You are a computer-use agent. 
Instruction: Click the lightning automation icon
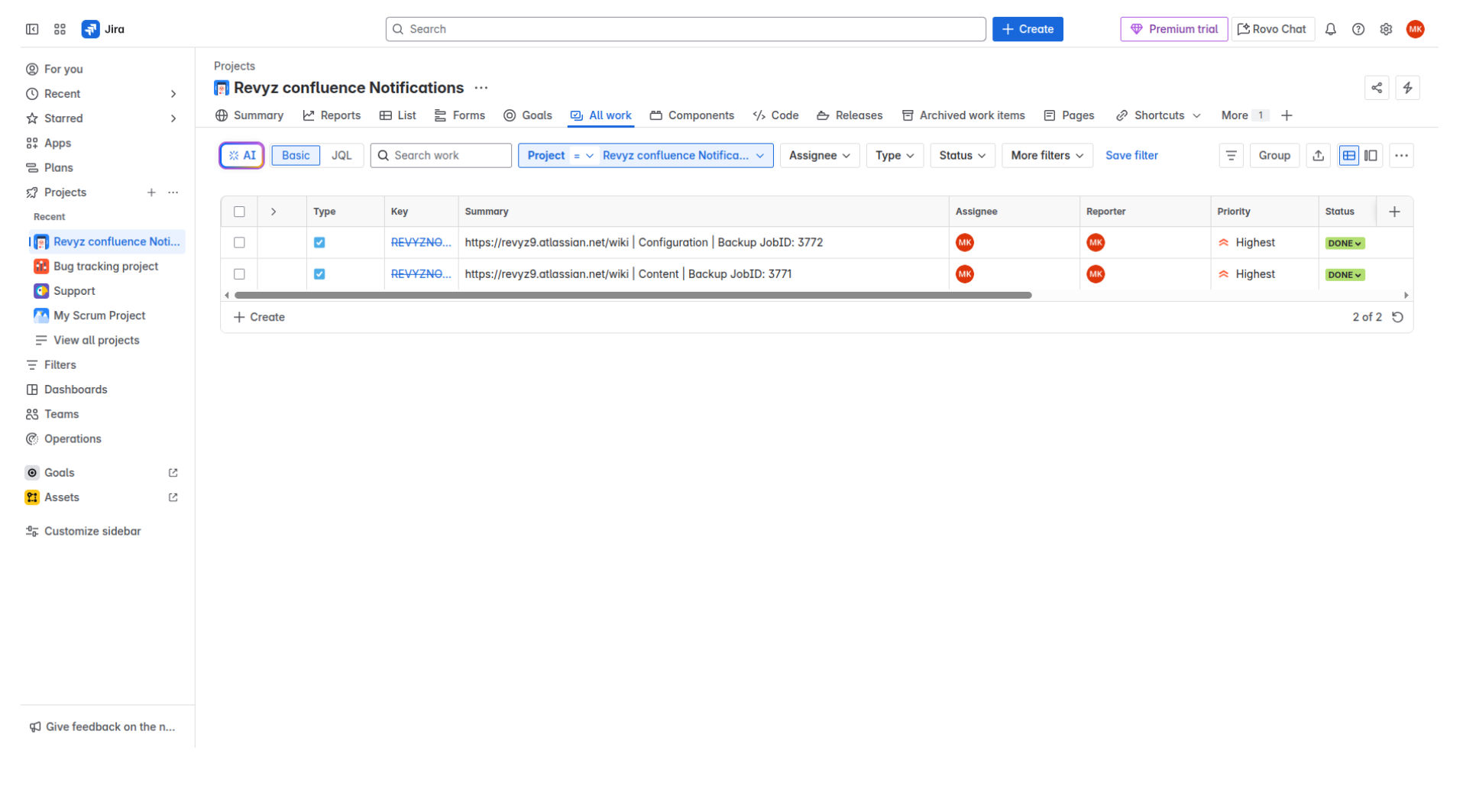(x=1409, y=88)
